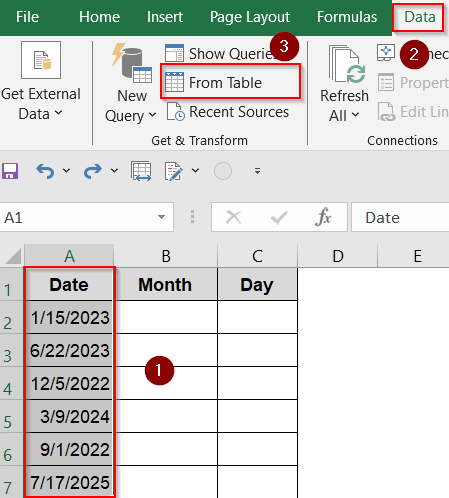Open the Insert ribbon tab
Screen dimensions: 449x498
165,17
